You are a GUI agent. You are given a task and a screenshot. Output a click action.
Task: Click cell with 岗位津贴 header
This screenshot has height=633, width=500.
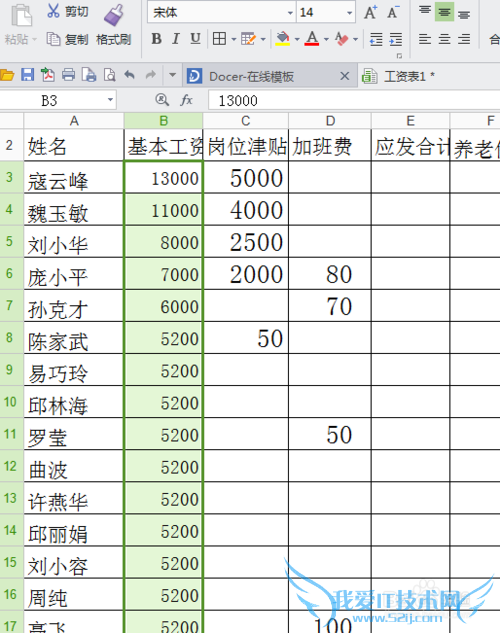246,145
